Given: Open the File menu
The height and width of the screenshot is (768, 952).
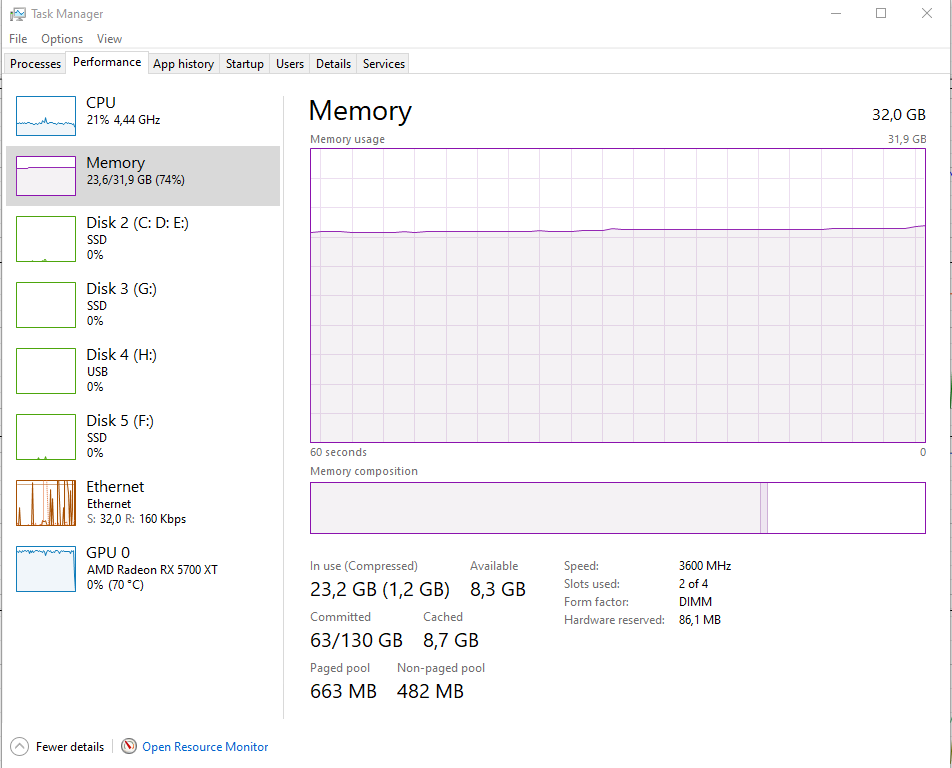Looking at the screenshot, I should pos(18,39).
